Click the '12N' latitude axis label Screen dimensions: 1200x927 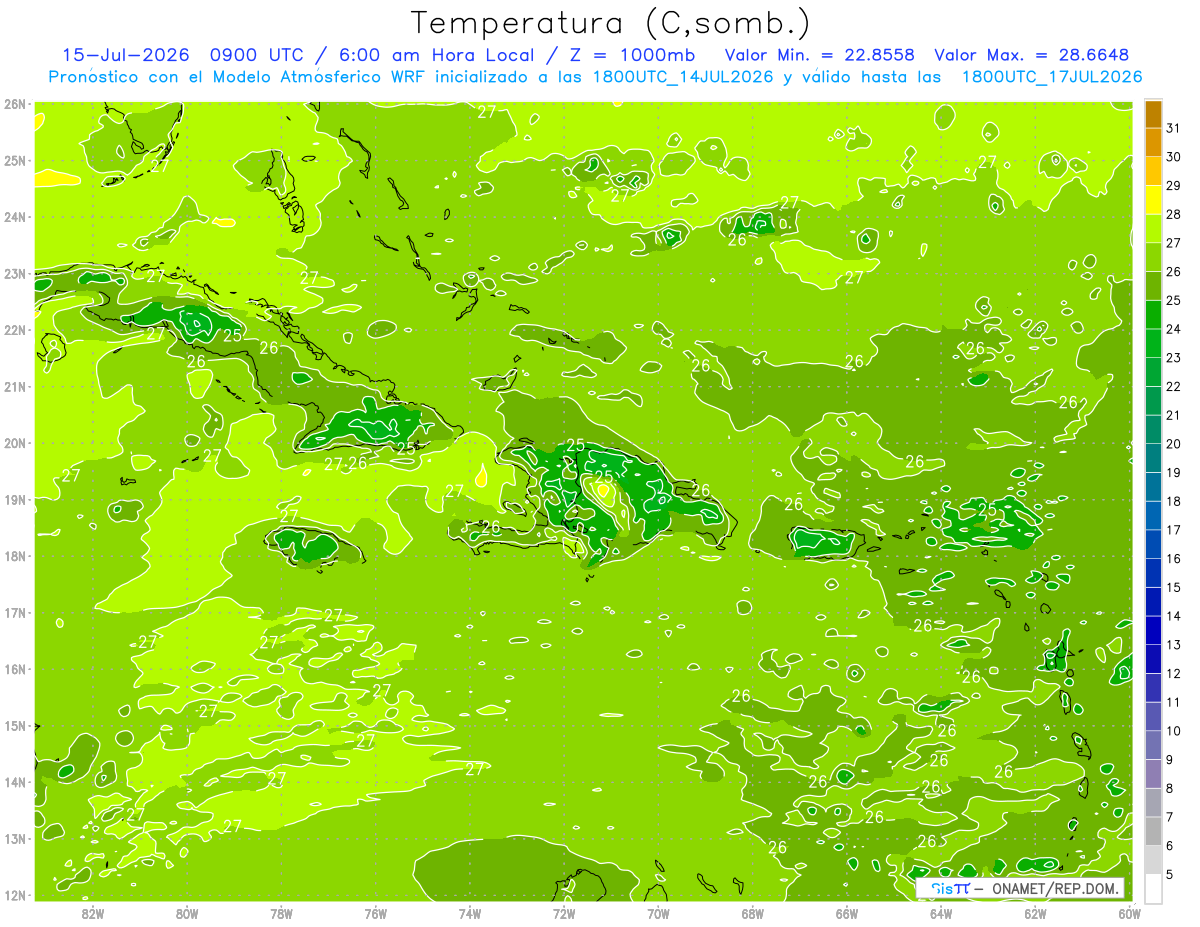tap(15, 895)
